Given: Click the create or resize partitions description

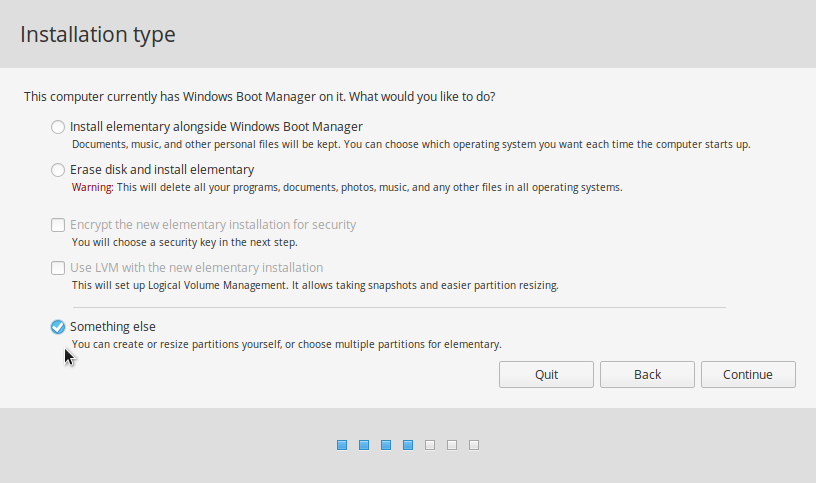Looking at the screenshot, I should (286, 344).
